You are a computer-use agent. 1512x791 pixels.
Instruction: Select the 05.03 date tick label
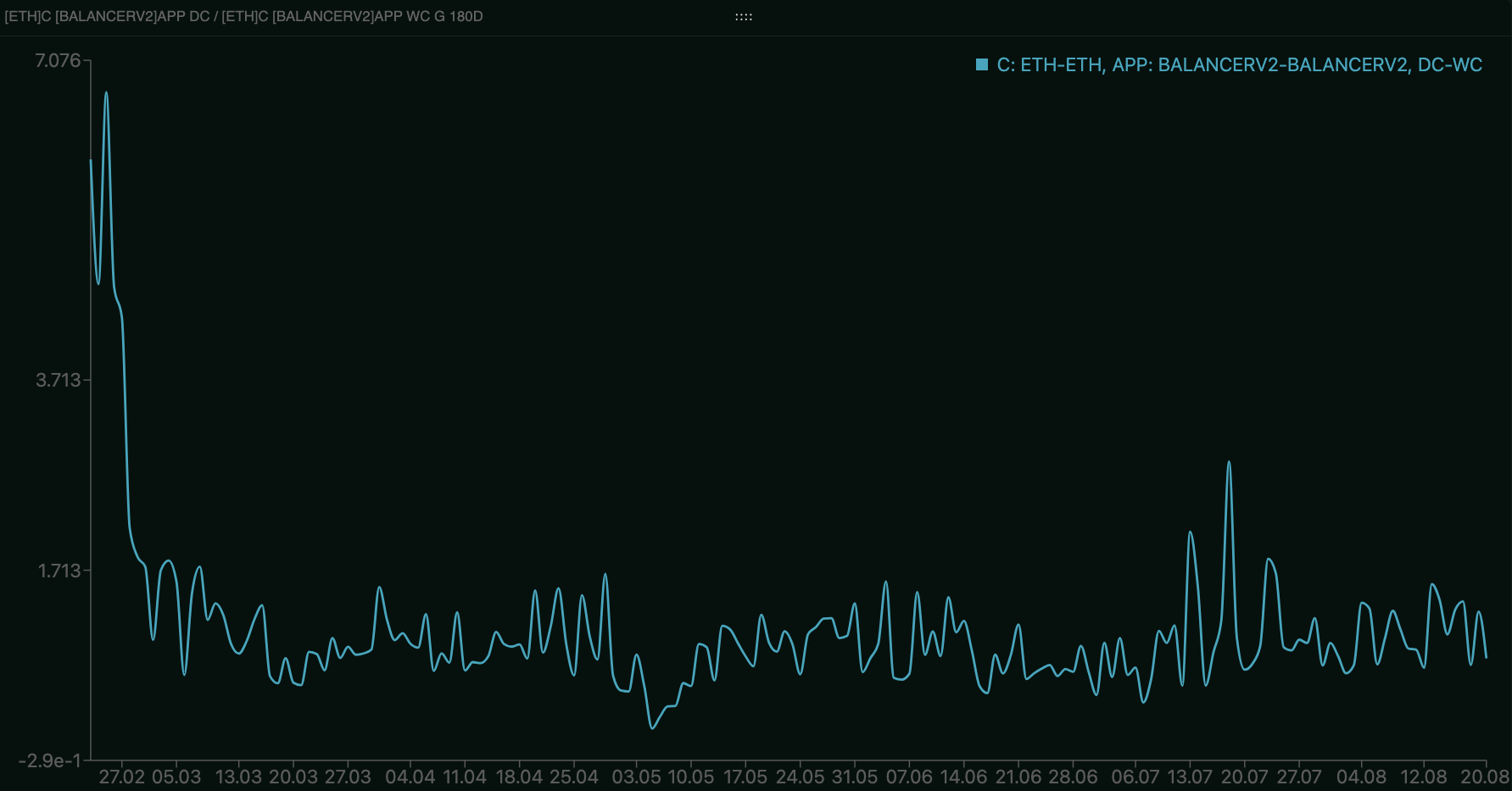(176, 777)
